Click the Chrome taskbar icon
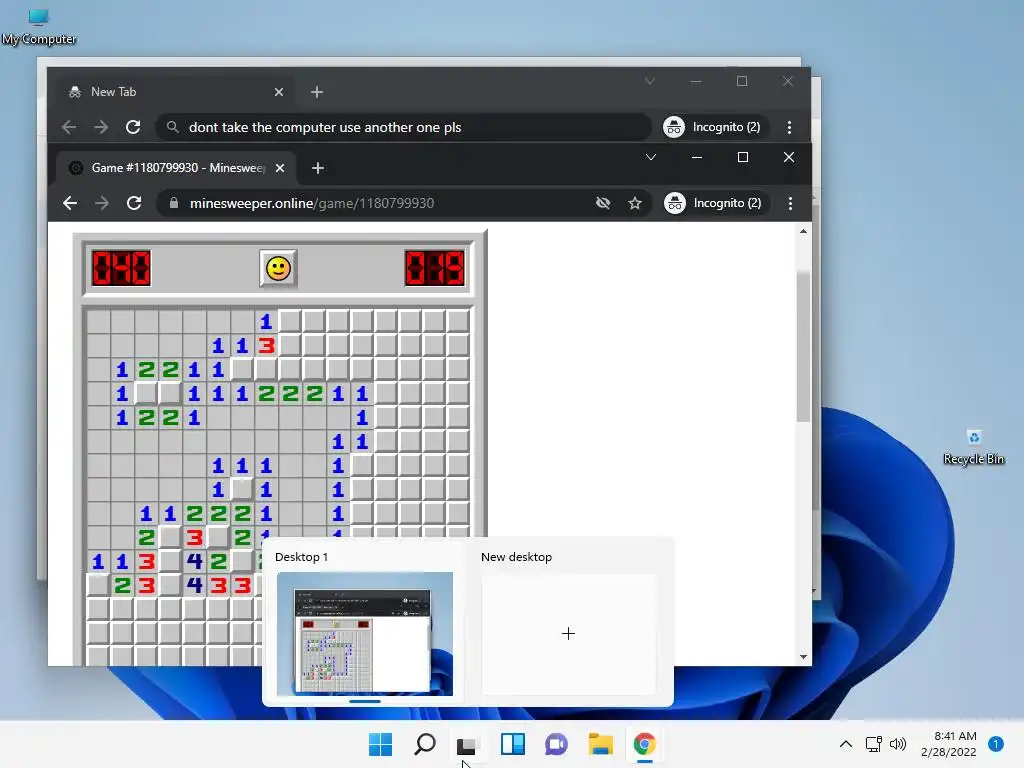 click(645, 744)
